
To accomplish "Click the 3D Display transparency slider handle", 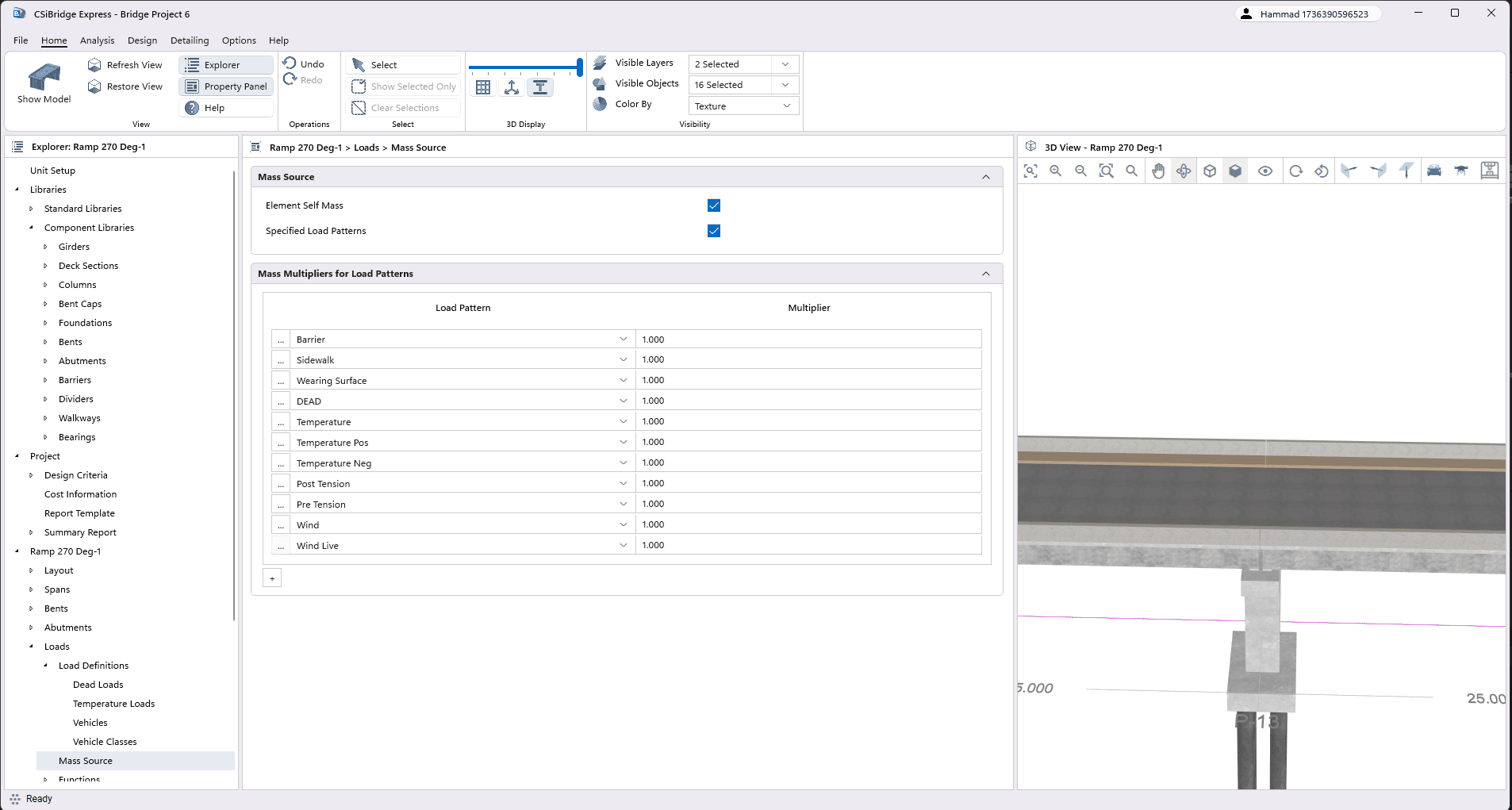I will click(580, 67).
